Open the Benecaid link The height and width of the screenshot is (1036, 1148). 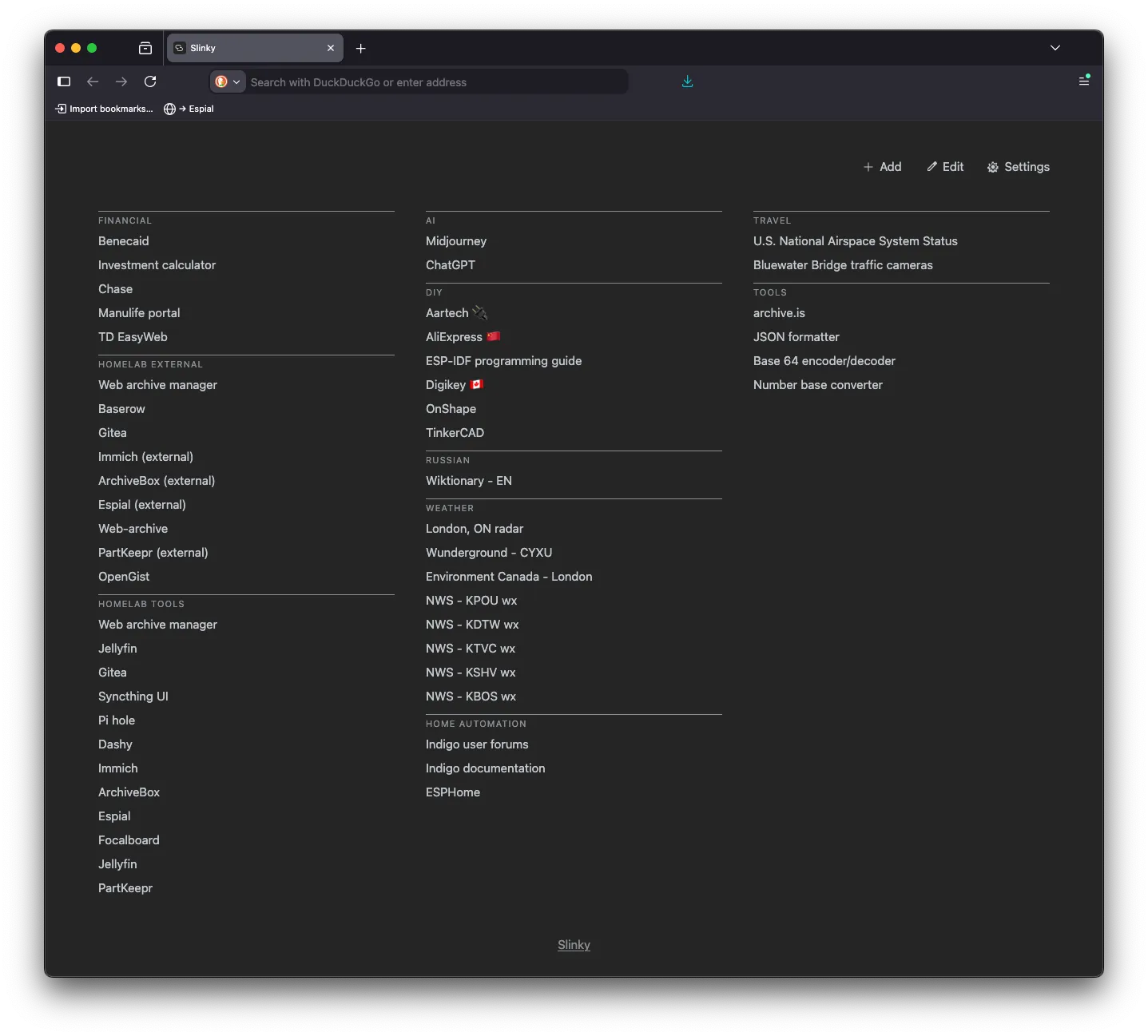pos(124,241)
